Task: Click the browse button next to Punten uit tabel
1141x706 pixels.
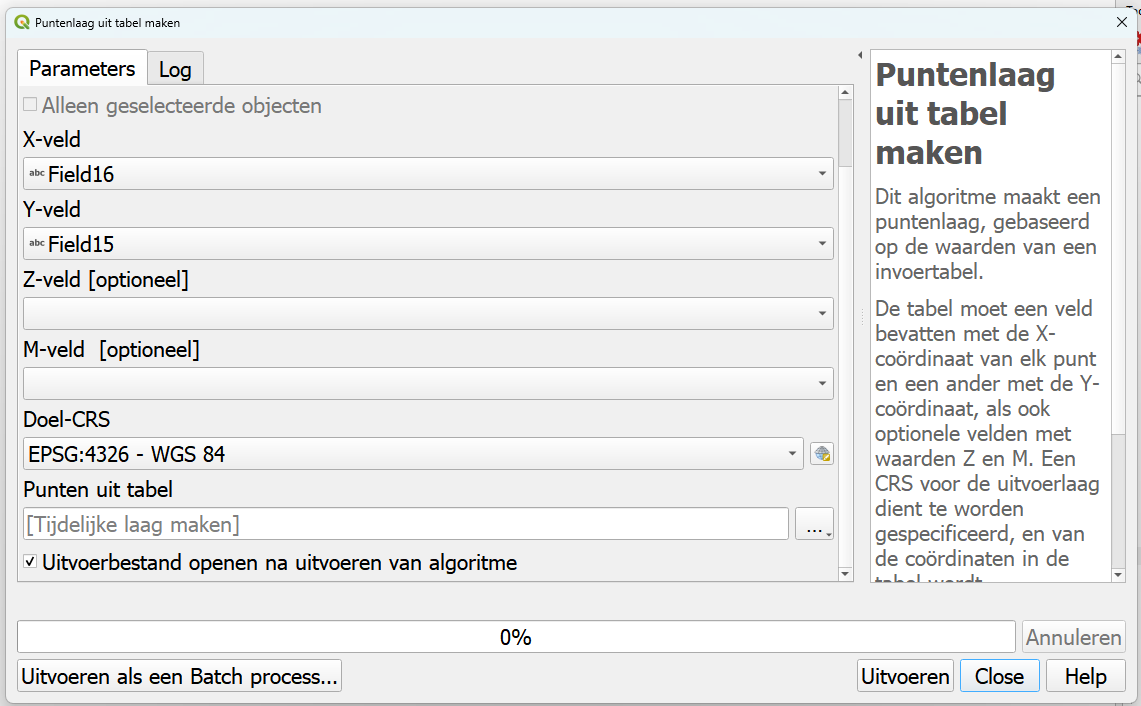Action: [814, 524]
